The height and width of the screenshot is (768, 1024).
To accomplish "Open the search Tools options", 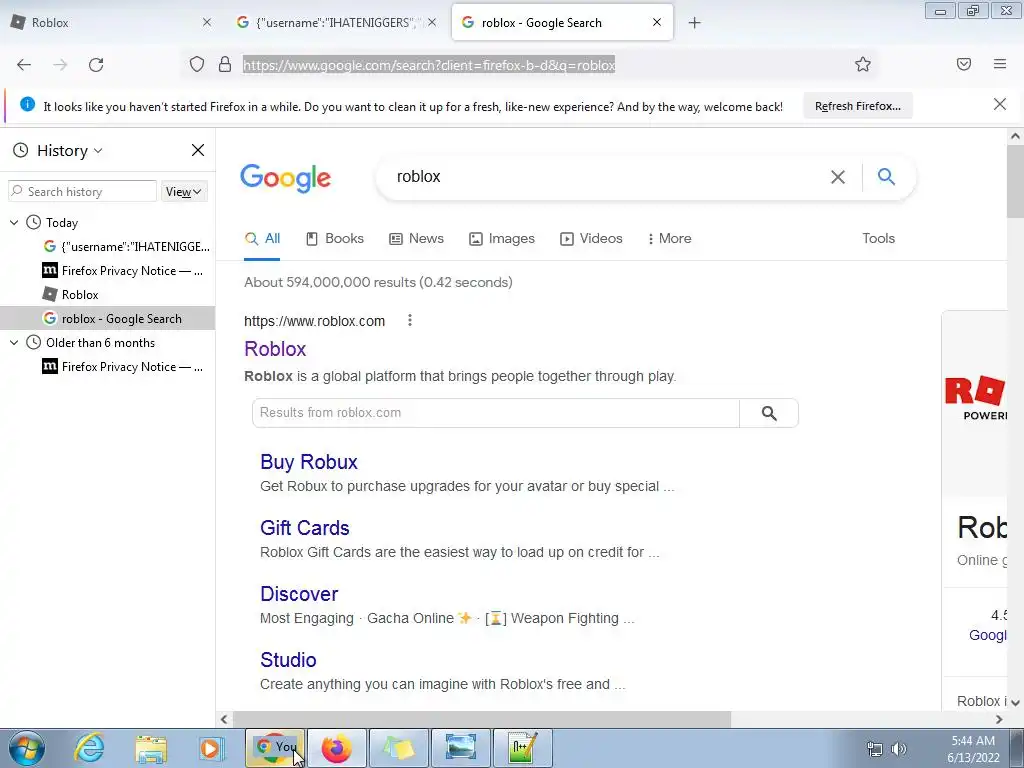I will [878, 238].
